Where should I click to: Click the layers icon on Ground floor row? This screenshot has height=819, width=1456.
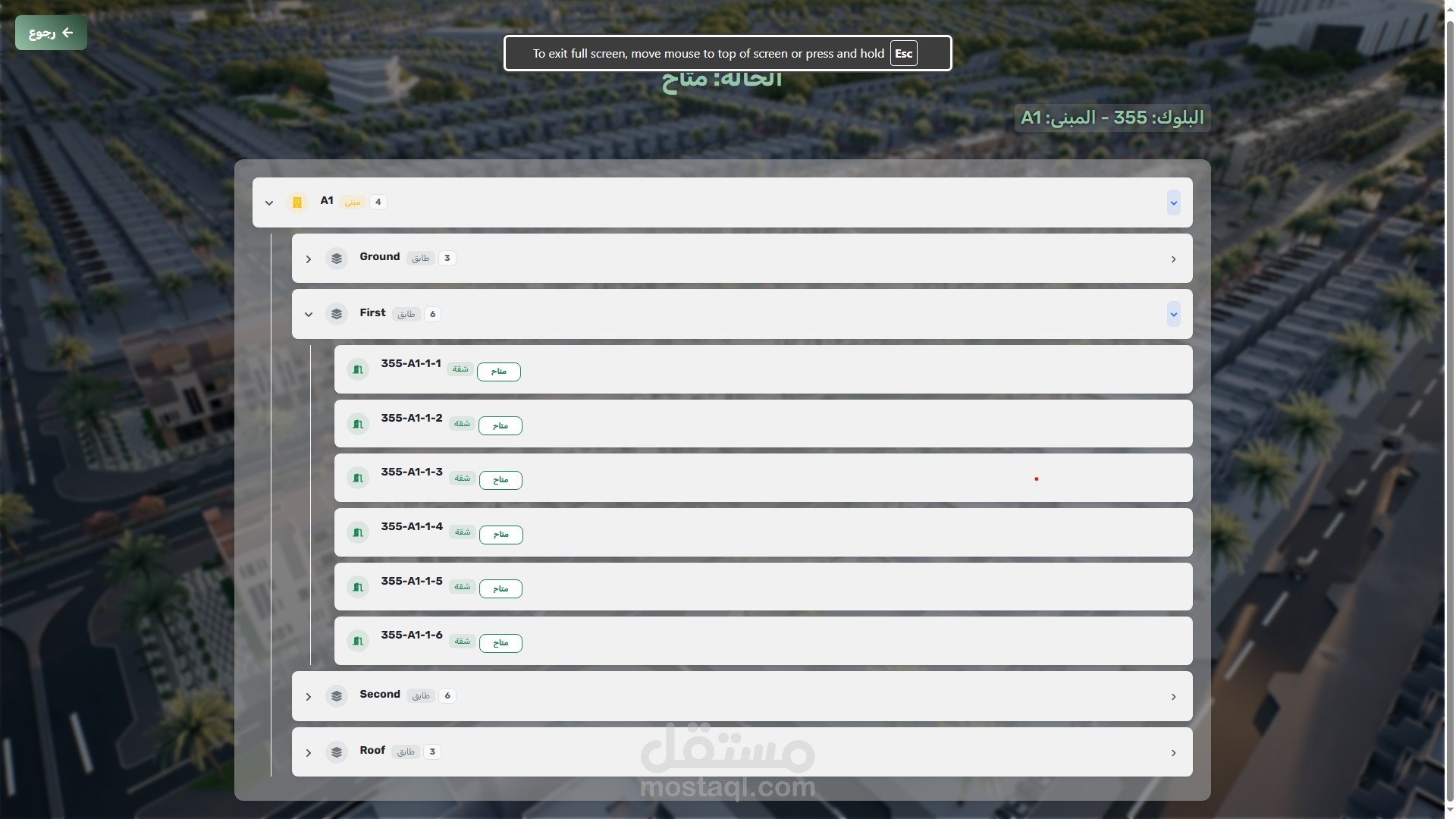pos(337,259)
